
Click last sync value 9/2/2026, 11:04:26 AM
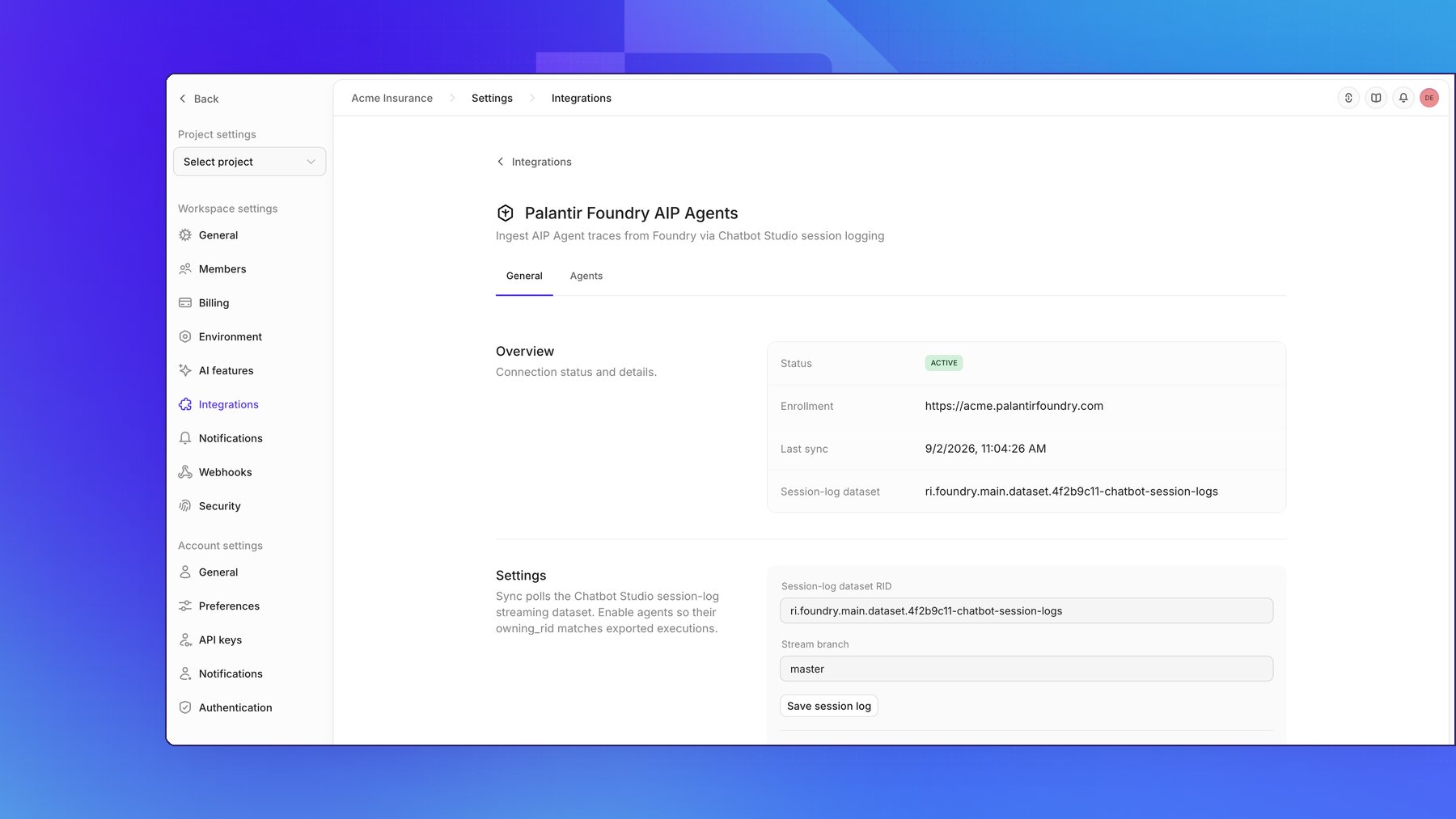tap(985, 449)
